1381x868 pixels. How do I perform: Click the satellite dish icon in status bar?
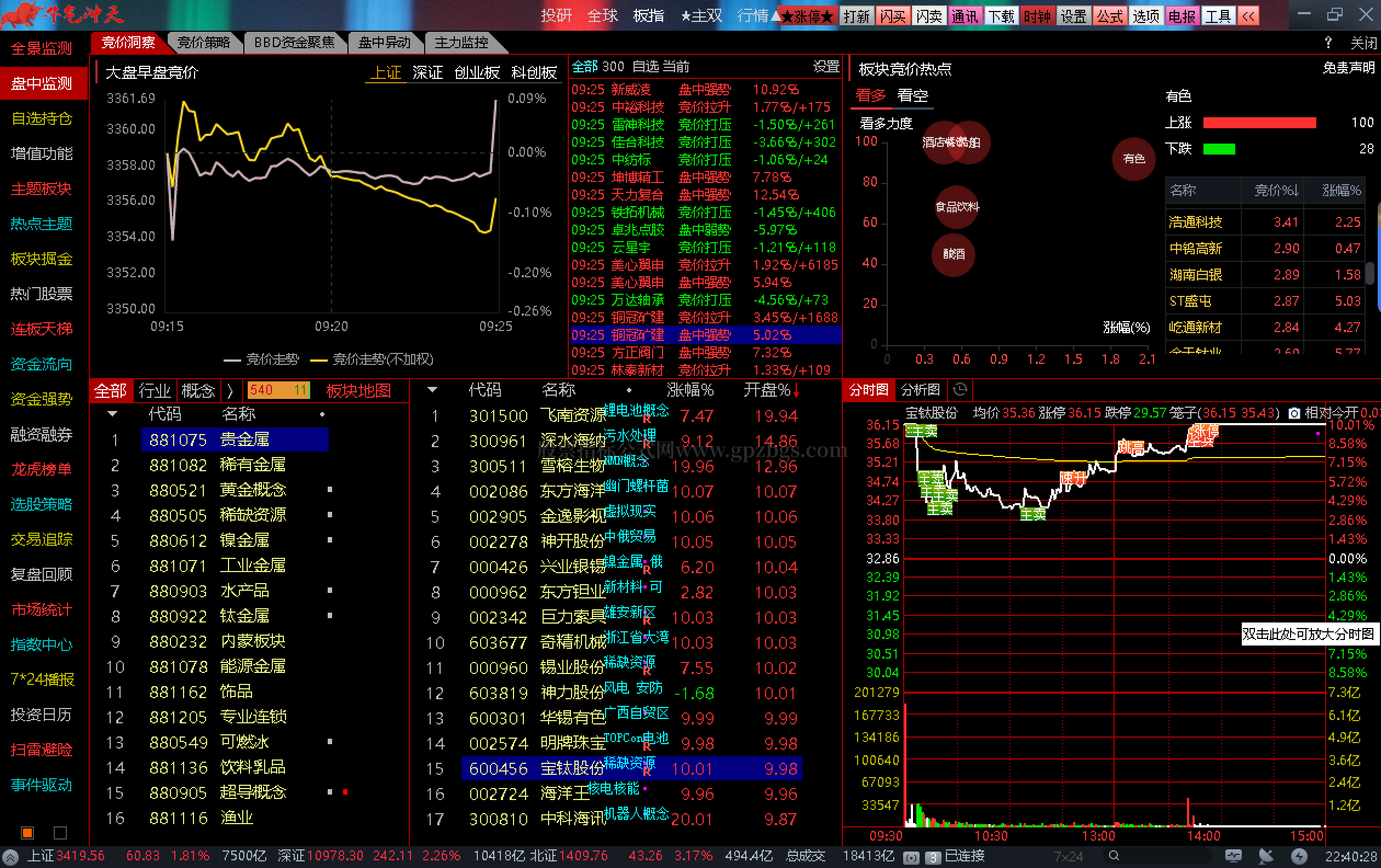1266,856
